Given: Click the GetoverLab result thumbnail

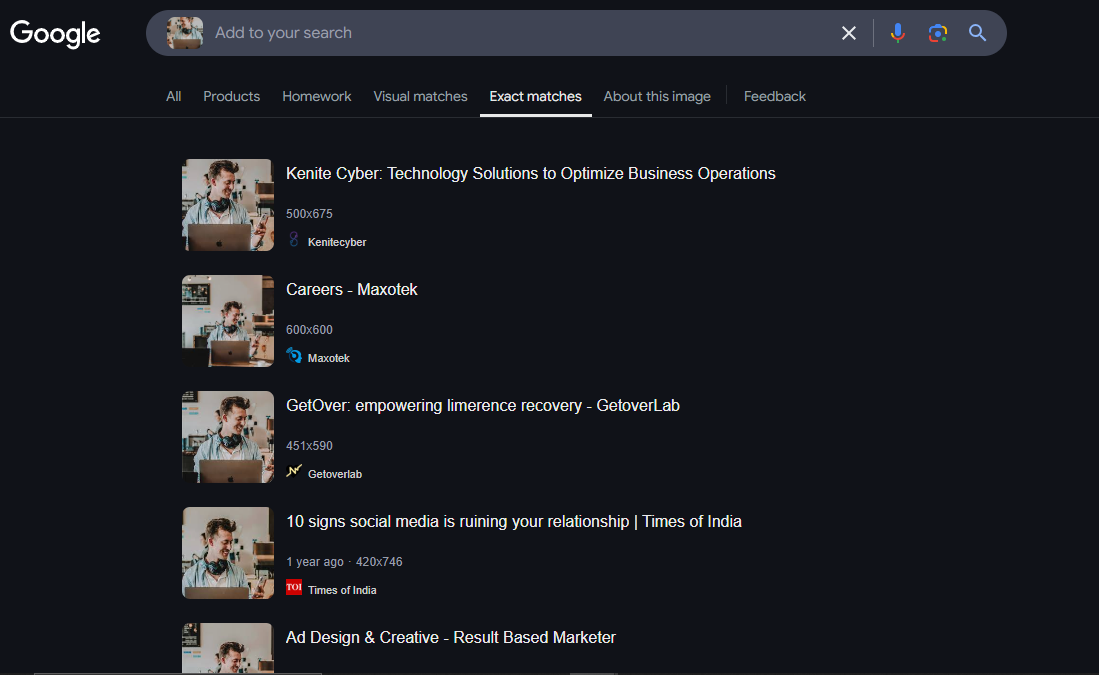Looking at the screenshot, I should click(228, 437).
